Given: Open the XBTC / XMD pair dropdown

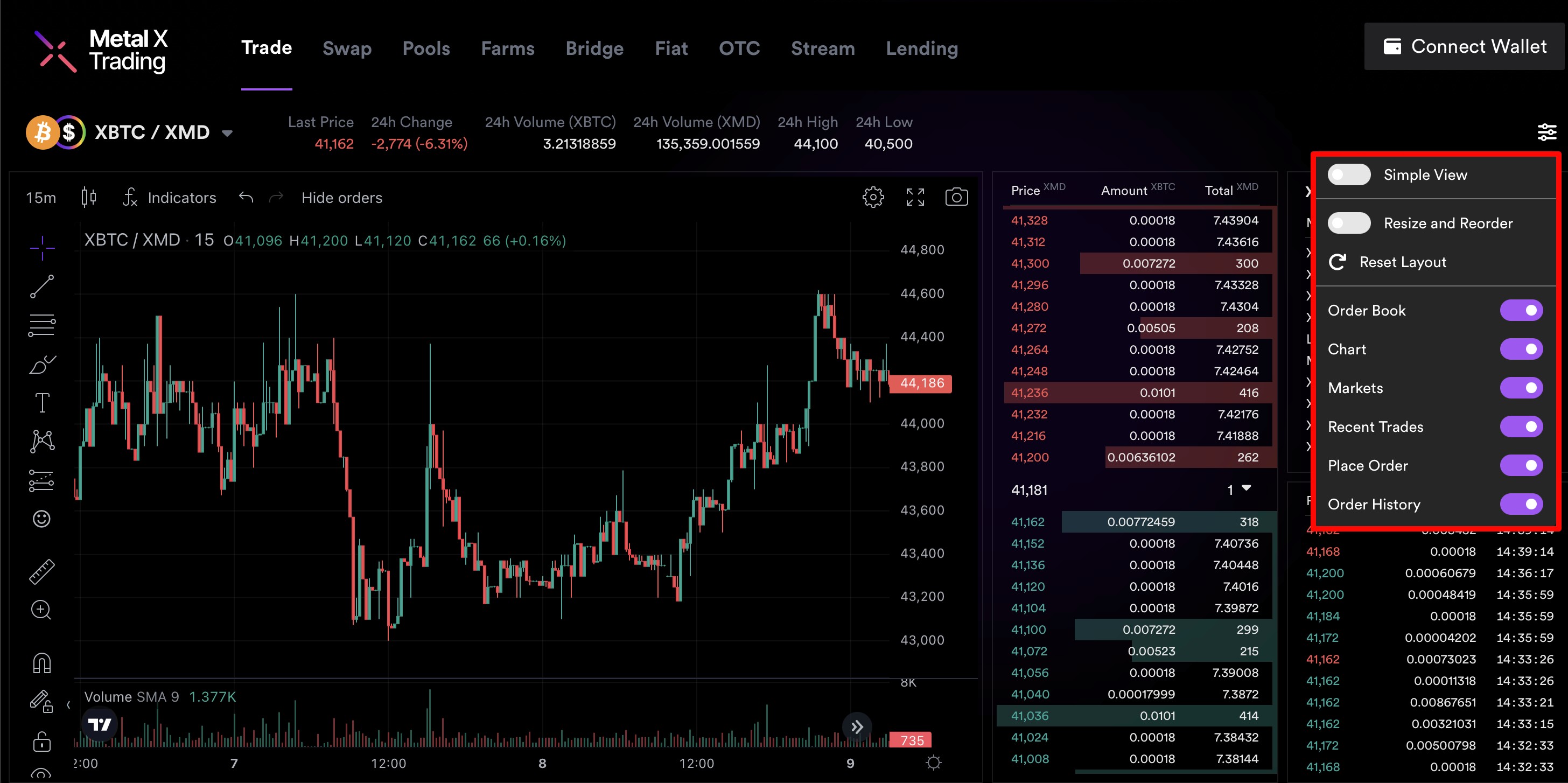Looking at the screenshot, I should [x=227, y=132].
